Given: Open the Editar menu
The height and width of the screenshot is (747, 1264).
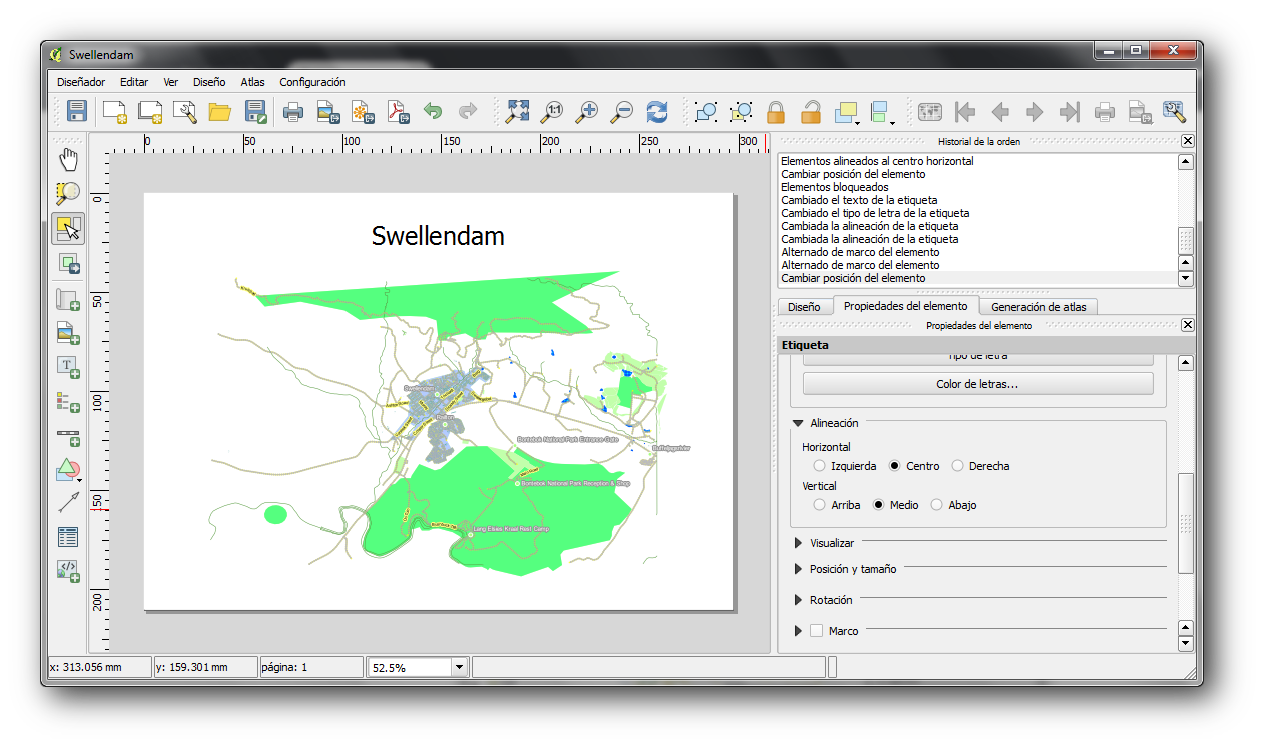Looking at the screenshot, I should pyautogui.click(x=134, y=82).
